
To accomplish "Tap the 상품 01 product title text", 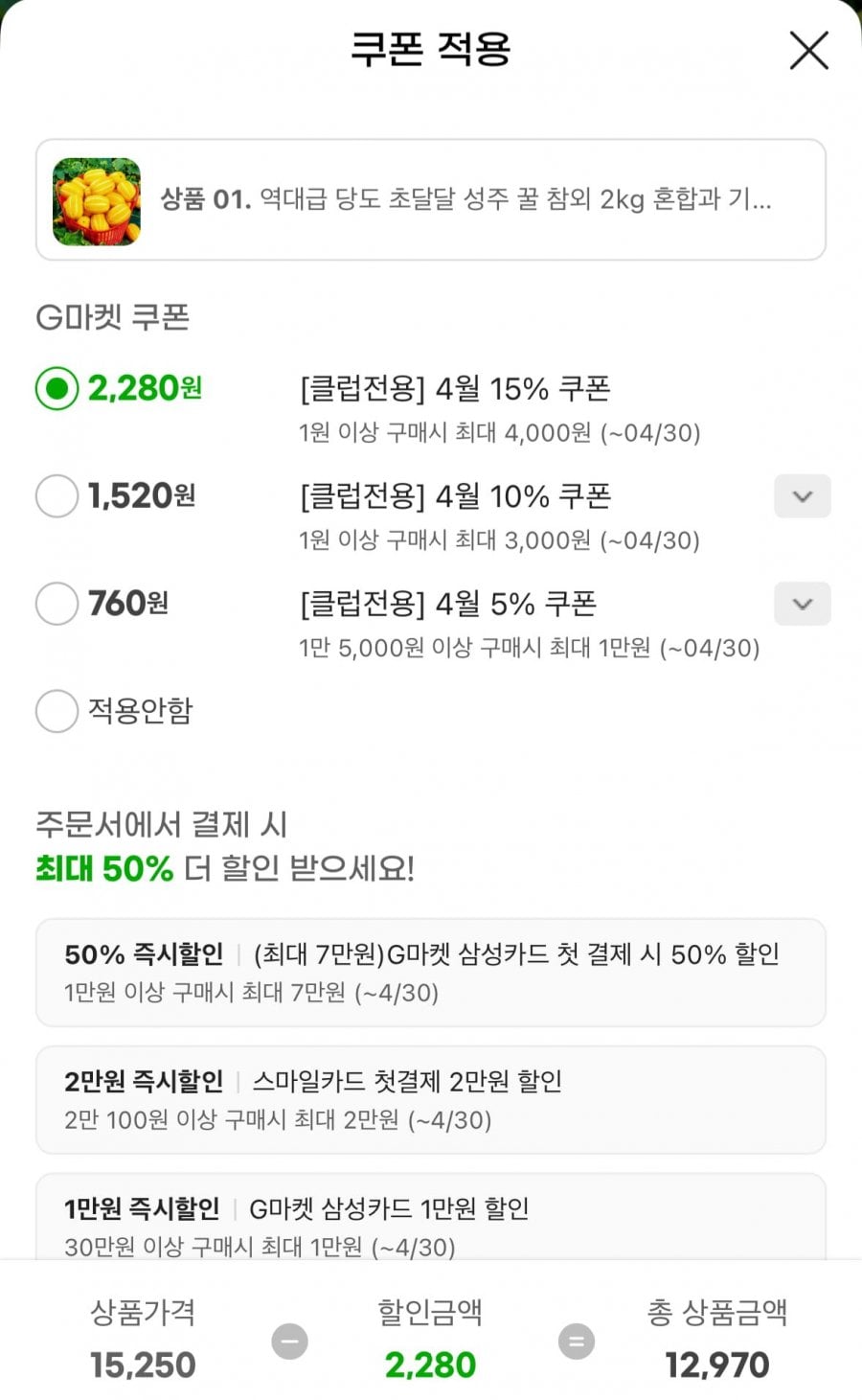I will (465, 199).
